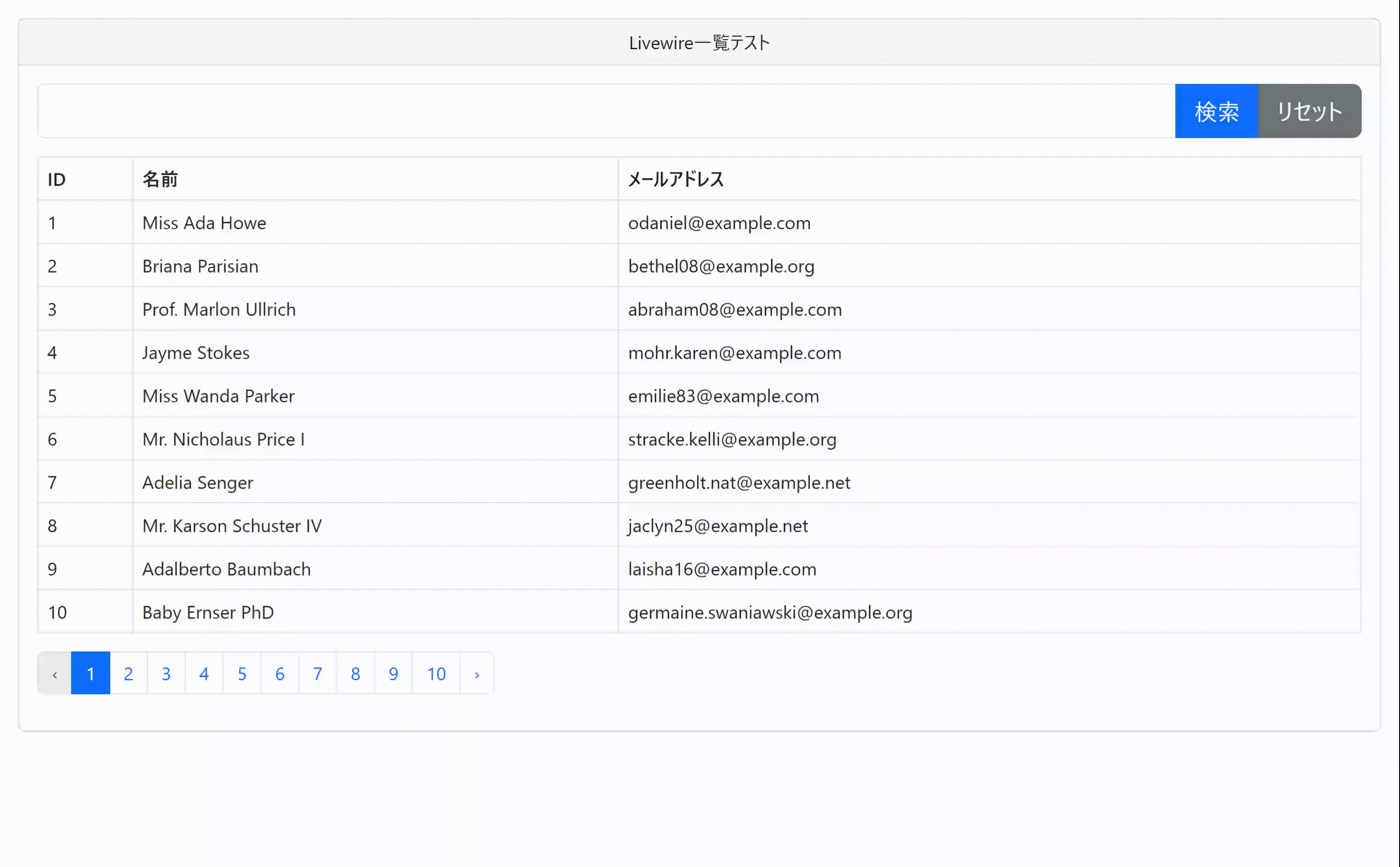Focus the search text input field
Viewport: 1400px width, 867px height.
tap(606, 111)
